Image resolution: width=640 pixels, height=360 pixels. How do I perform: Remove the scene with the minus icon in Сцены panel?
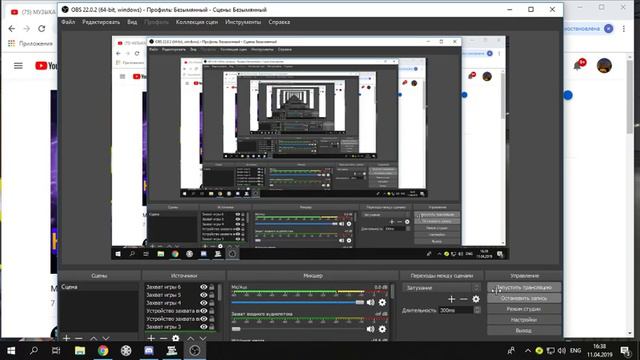[79, 338]
